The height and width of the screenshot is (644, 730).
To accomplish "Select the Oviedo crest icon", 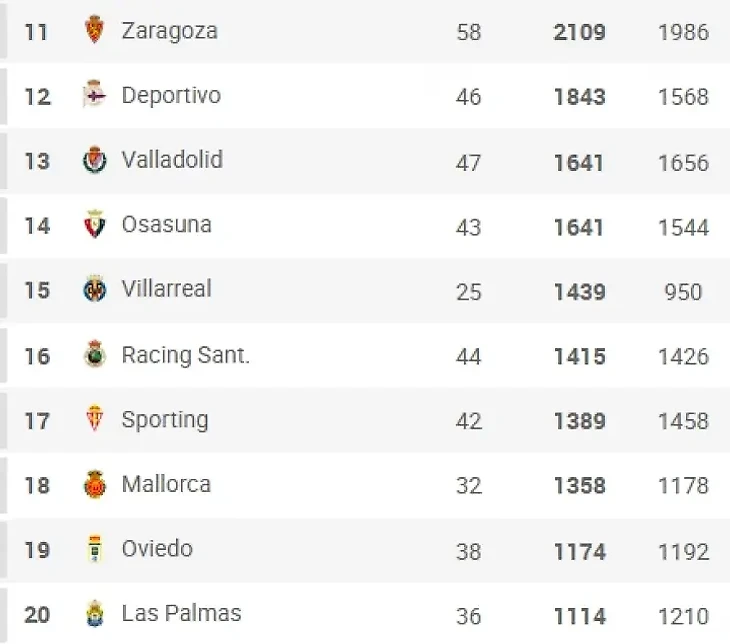I will click(x=95, y=549).
